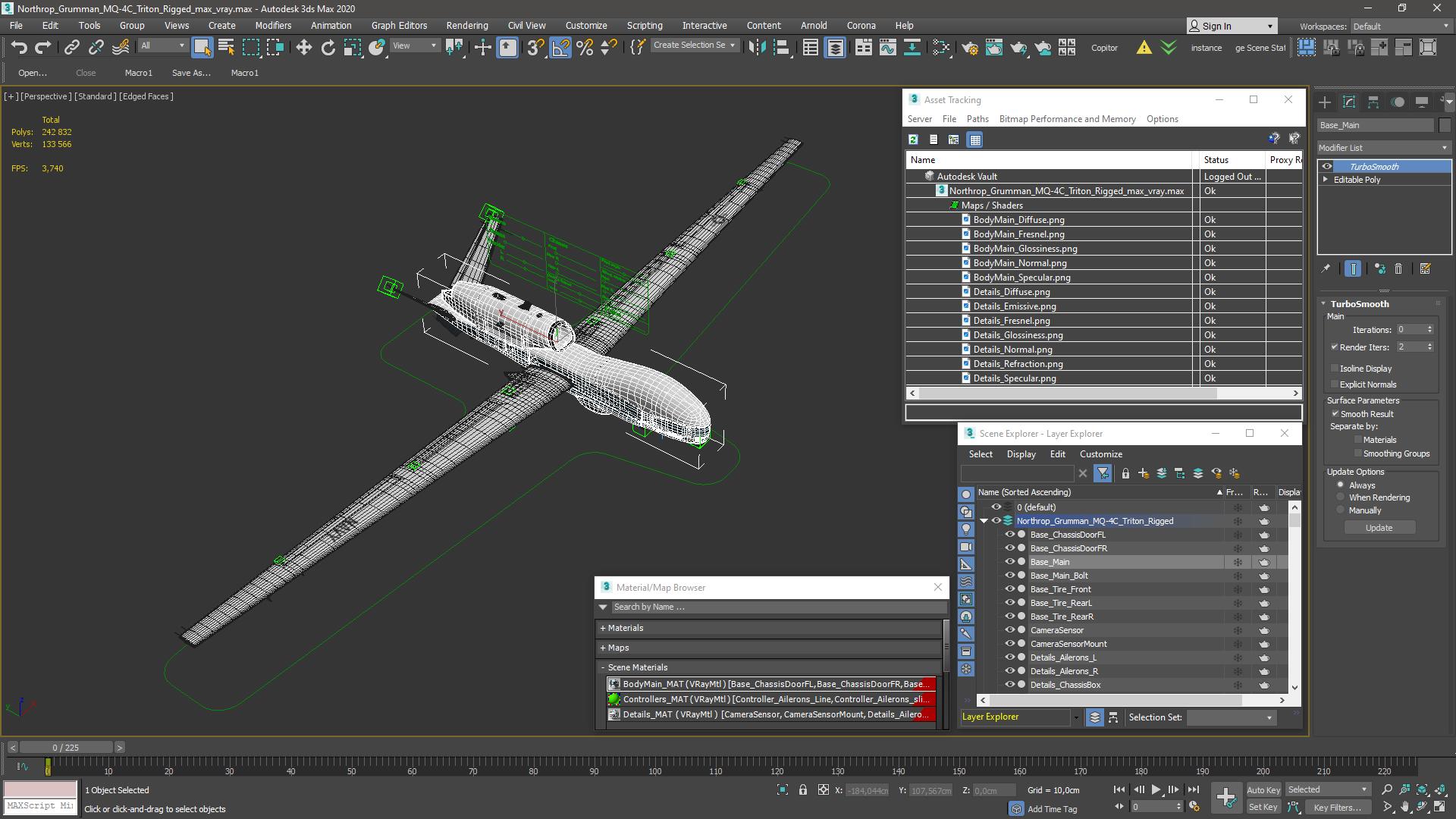
Task: Toggle selection lock in status bar
Action: 803,790
